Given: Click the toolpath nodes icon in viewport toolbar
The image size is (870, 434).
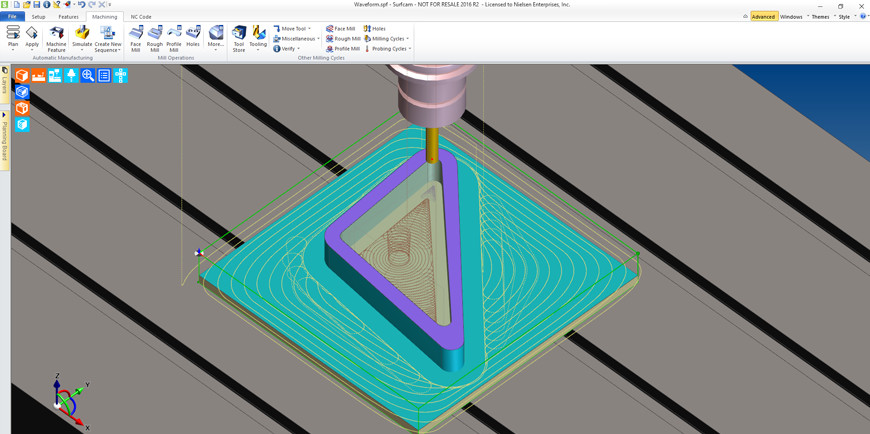Looking at the screenshot, I should (x=120, y=75).
